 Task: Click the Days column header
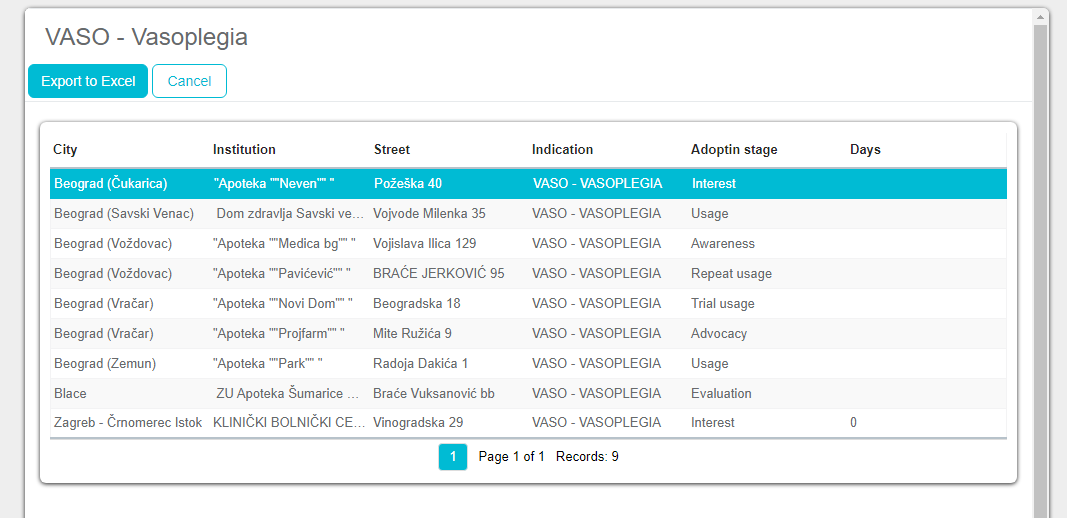865,149
